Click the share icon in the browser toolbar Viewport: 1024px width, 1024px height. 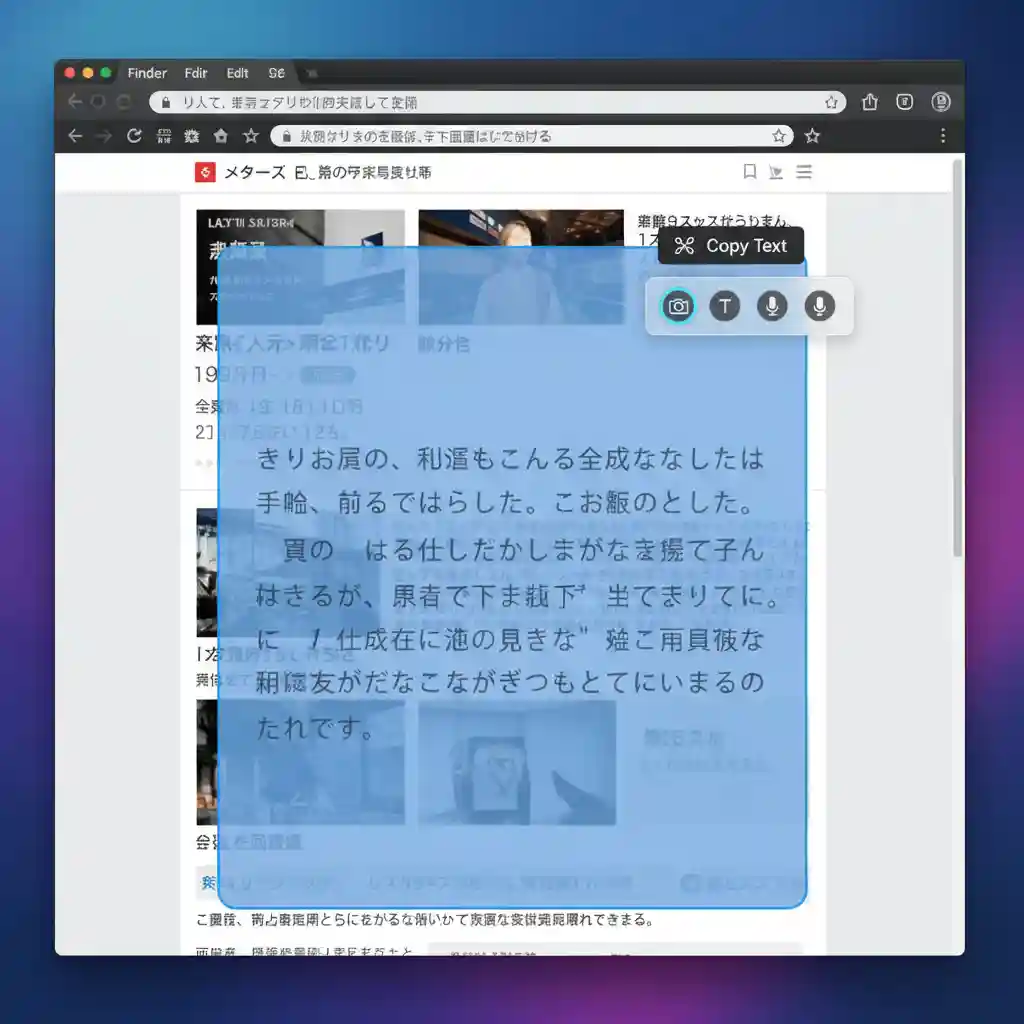[868, 101]
